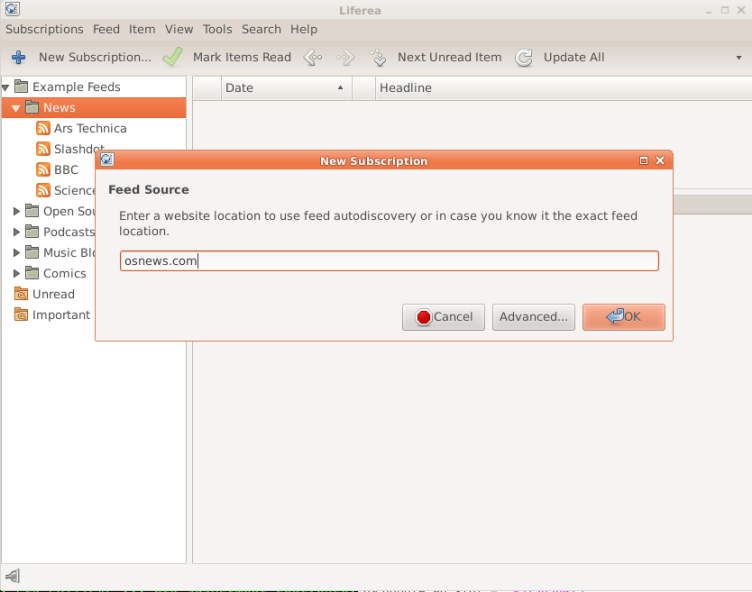Cancel the New Subscription dialog

click(443, 317)
